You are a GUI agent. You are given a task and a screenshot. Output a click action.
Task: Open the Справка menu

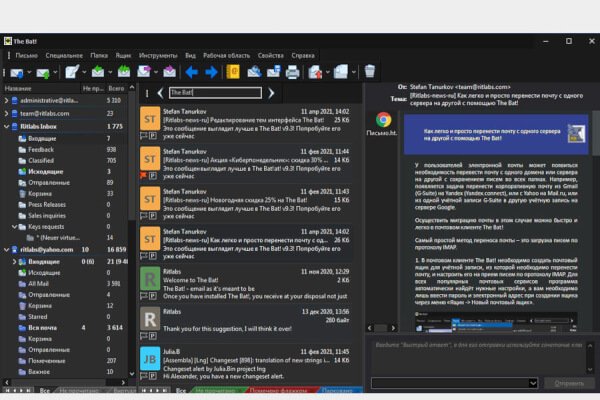tap(303, 56)
